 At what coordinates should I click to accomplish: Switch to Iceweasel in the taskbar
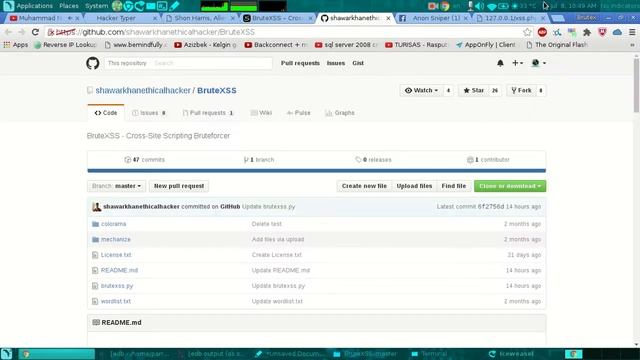point(511,354)
